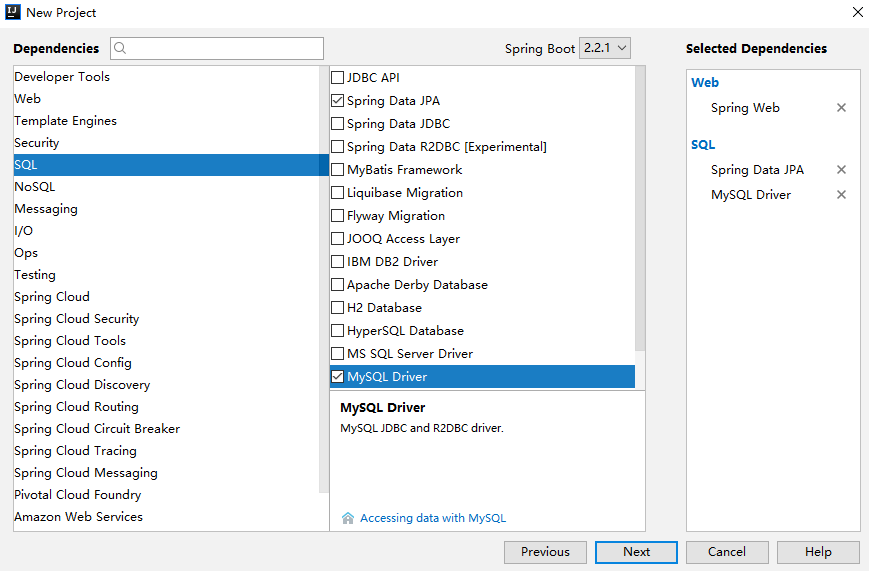
Task: Close the New Project dialog
Action: [857, 12]
